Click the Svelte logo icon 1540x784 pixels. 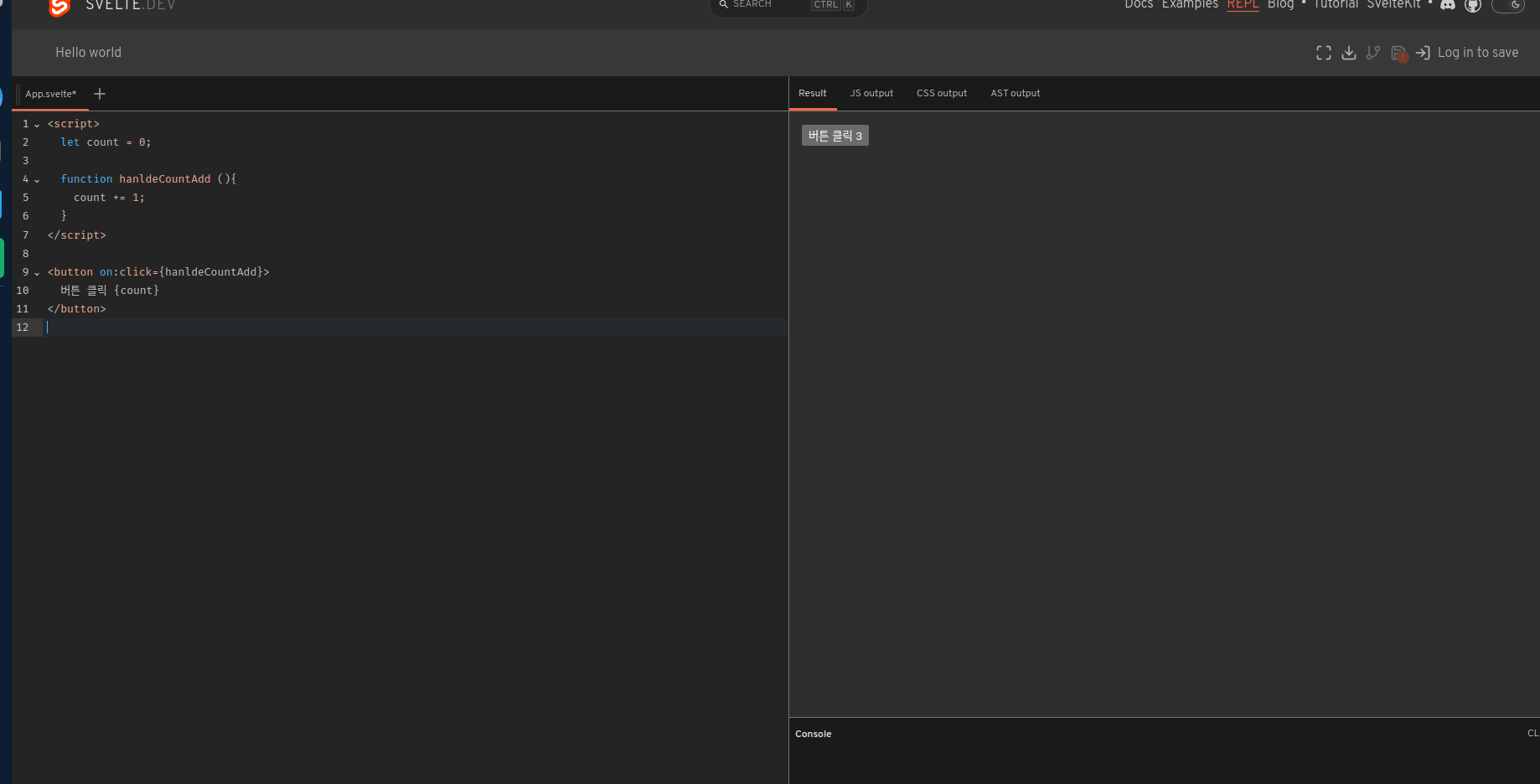click(x=59, y=7)
